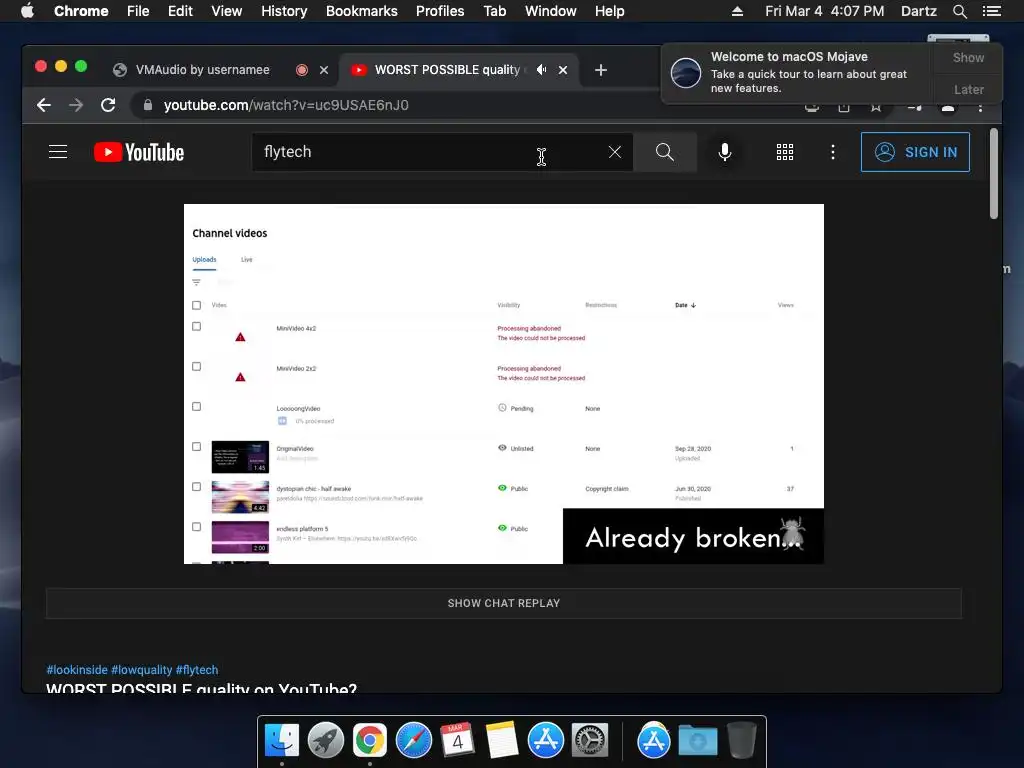Click Later on Mojave notification
Image resolution: width=1024 pixels, height=768 pixels.
point(968,89)
